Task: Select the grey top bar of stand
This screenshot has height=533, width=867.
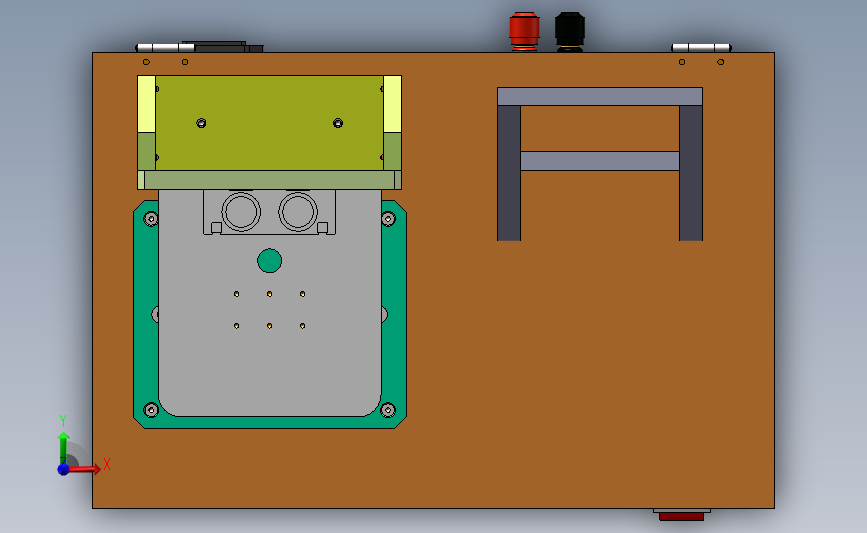Action: (x=600, y=96)
